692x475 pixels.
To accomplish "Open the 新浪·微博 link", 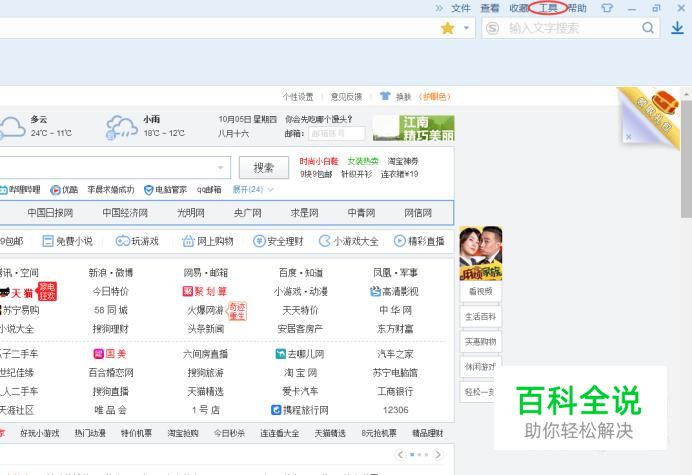I will click(x=111, y=273).
